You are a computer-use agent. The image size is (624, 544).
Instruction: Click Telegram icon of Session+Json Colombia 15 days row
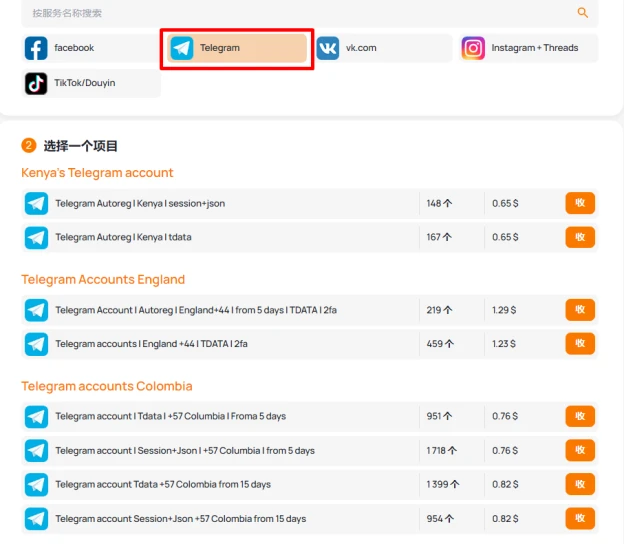pyautogui.click(x=36, y=519)
